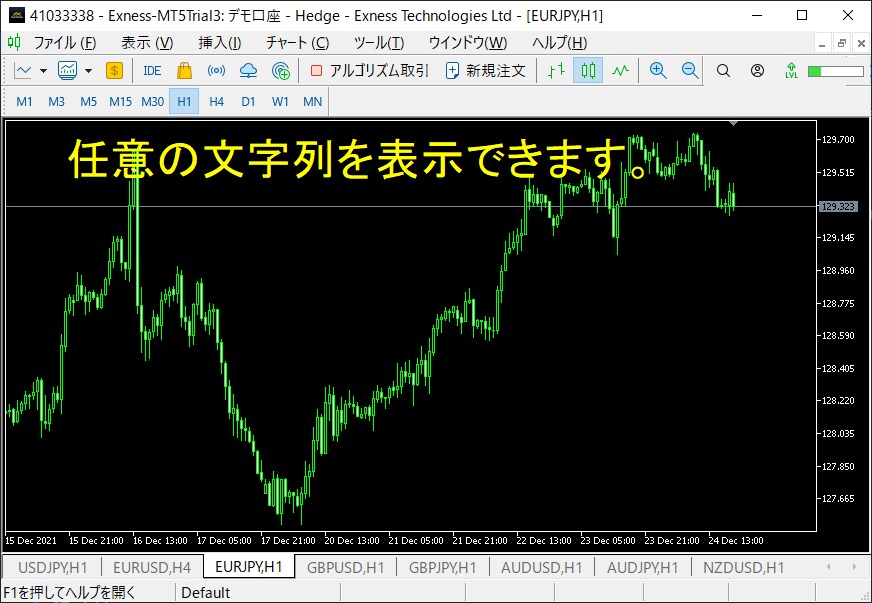872x603 pixels.
Task: Select the D1 timeframe
Action: click(248, 102)
